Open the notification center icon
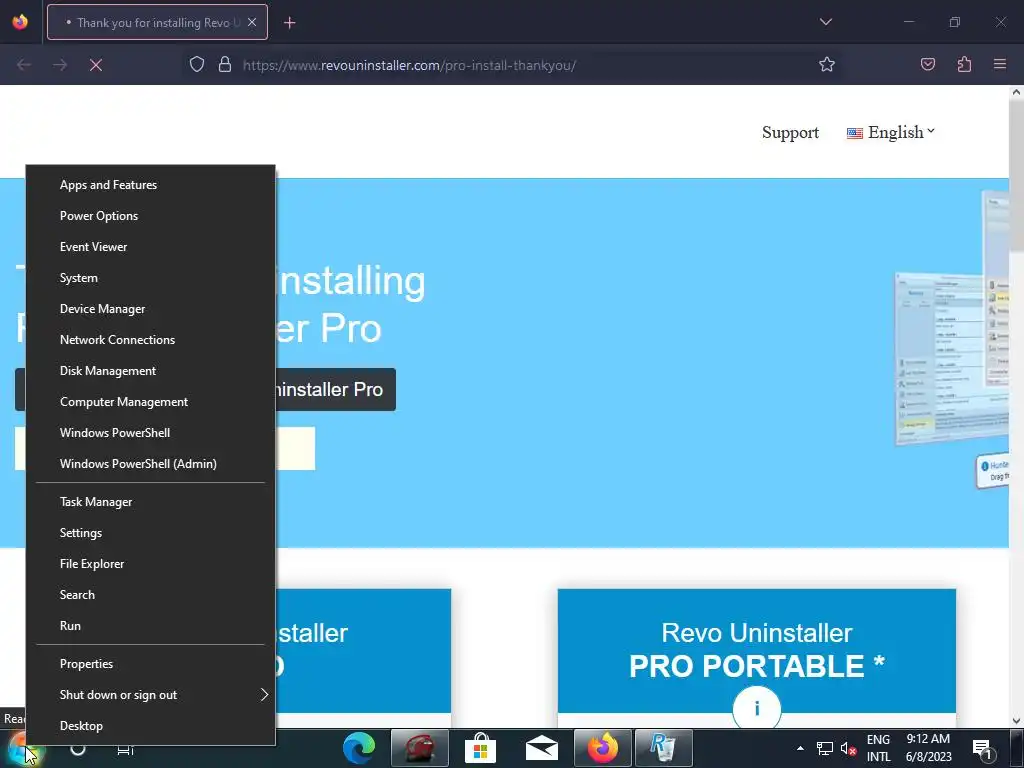Screen dimensions: 1024x768 982,748
